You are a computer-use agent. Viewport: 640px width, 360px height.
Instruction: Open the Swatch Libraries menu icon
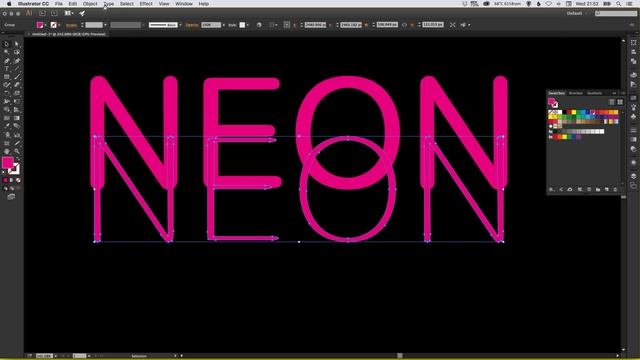coord(552,189)
